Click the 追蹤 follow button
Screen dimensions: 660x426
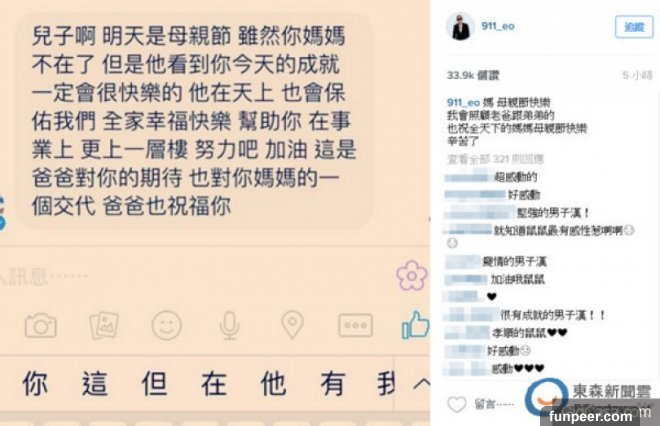[x=634, y=27]
